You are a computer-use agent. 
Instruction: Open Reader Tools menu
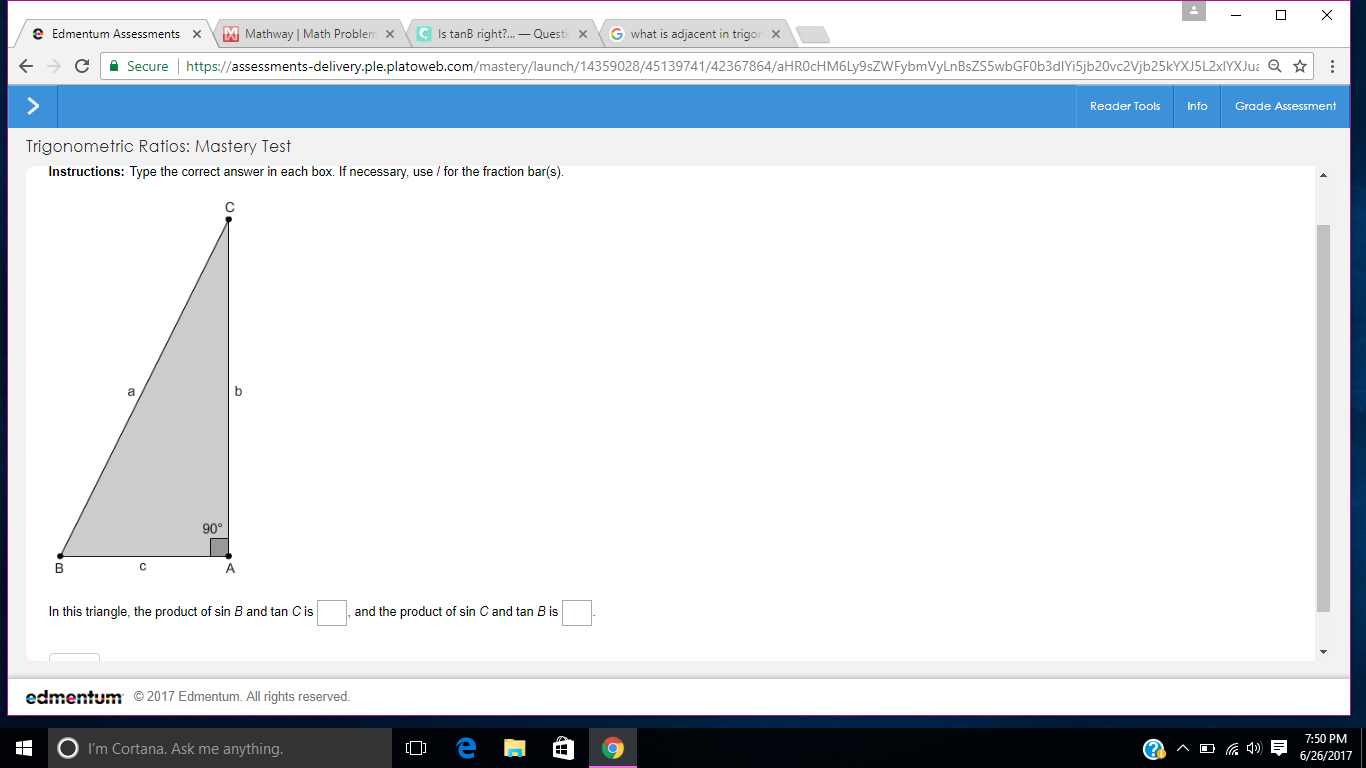(1125, 106)
